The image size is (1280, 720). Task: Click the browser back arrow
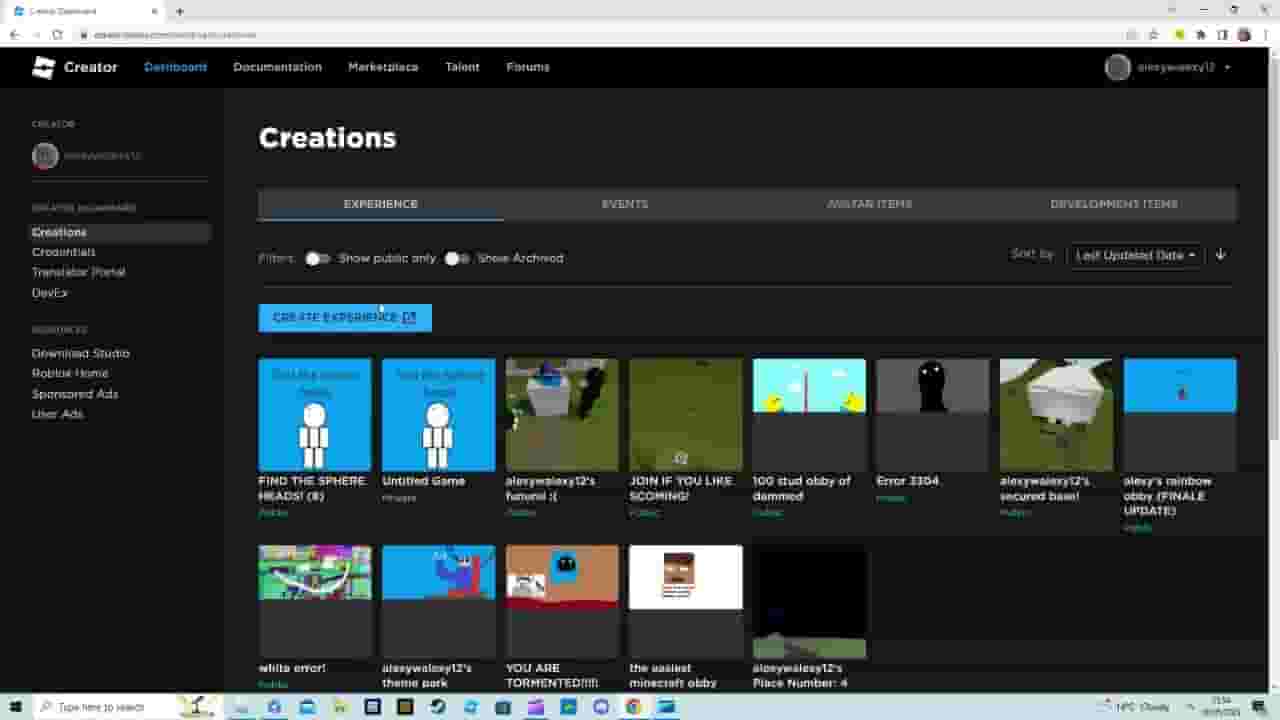click(x=14, y=34)
